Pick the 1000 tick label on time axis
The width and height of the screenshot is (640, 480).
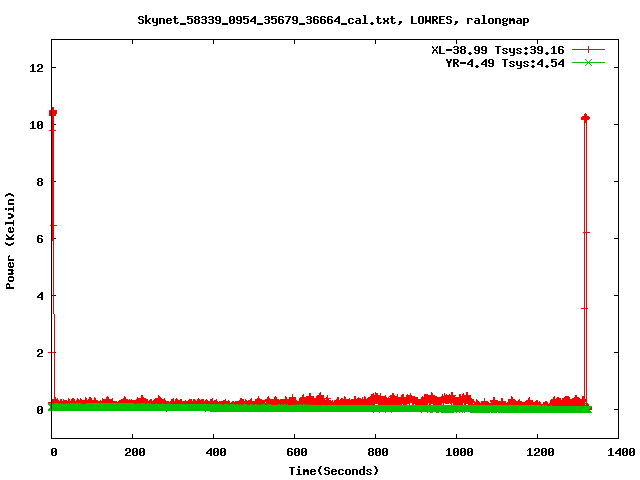click(x=457, y=452)
